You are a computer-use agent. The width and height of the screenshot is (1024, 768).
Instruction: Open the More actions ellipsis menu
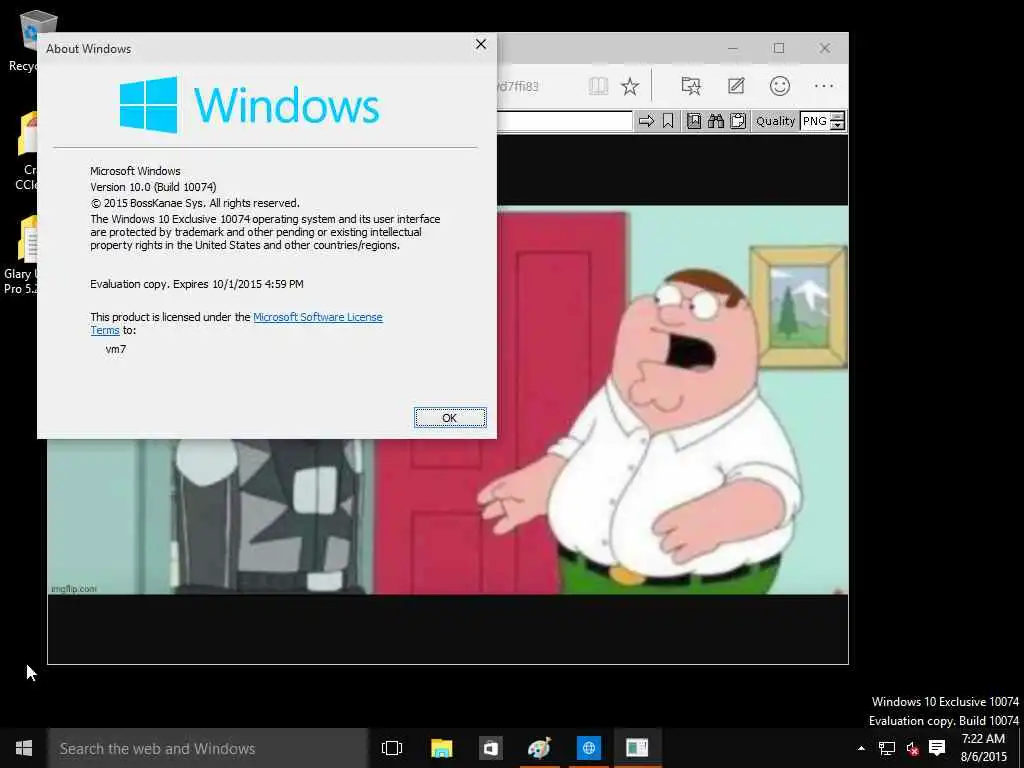point(824,86)
